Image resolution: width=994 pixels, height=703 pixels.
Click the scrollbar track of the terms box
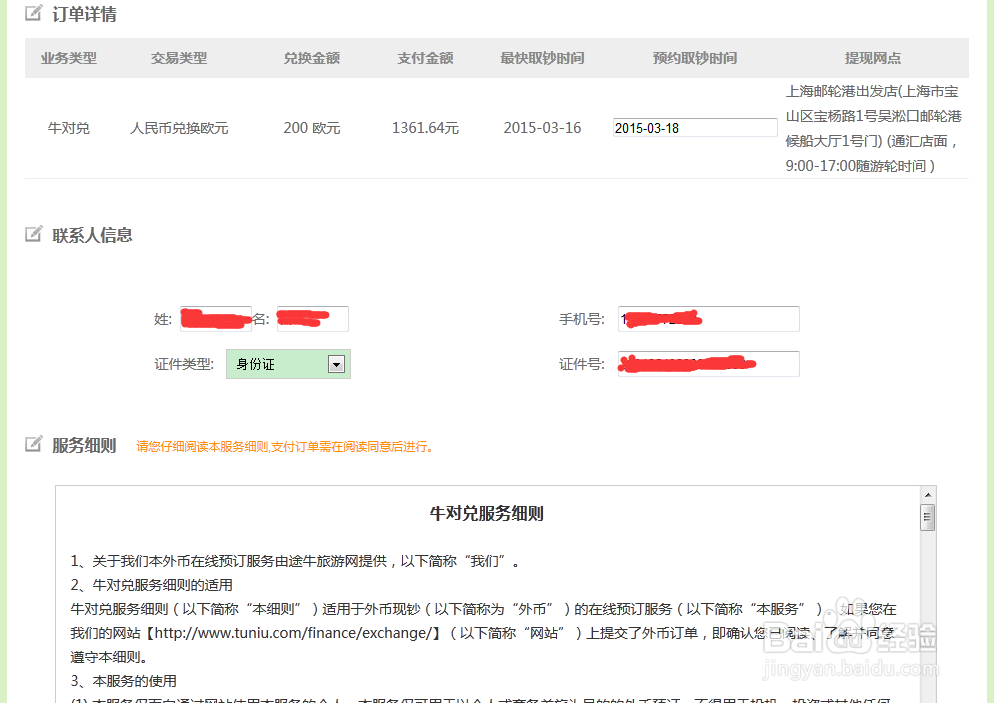coord(929,600)
